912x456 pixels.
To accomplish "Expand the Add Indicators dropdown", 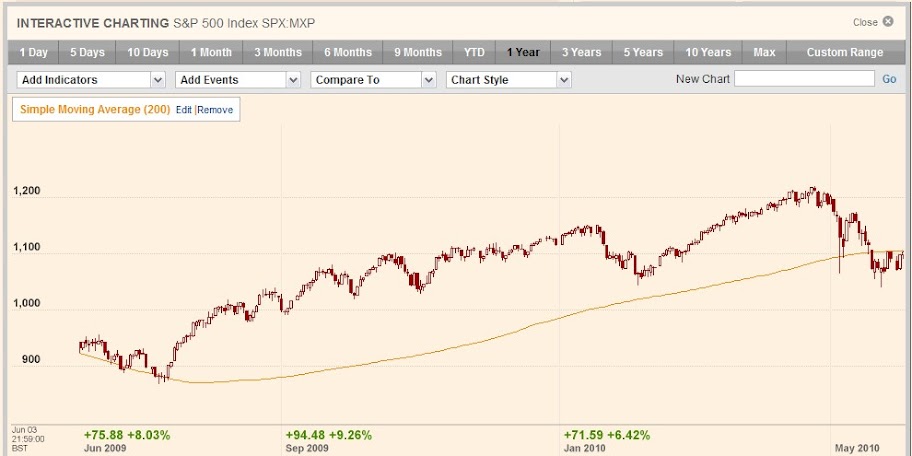I will coord(90,80).
